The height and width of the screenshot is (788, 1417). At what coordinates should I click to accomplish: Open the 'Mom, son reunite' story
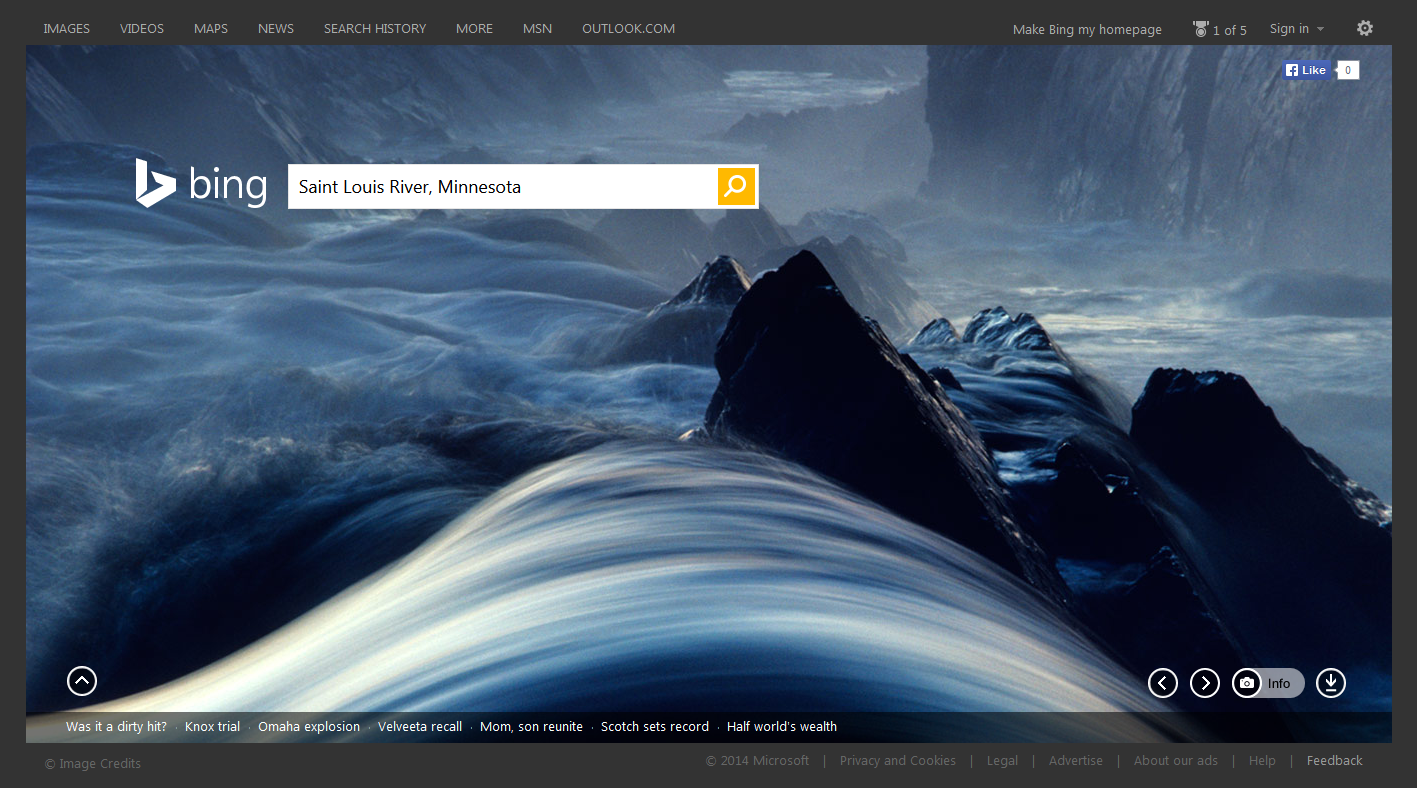pos(531,727)
